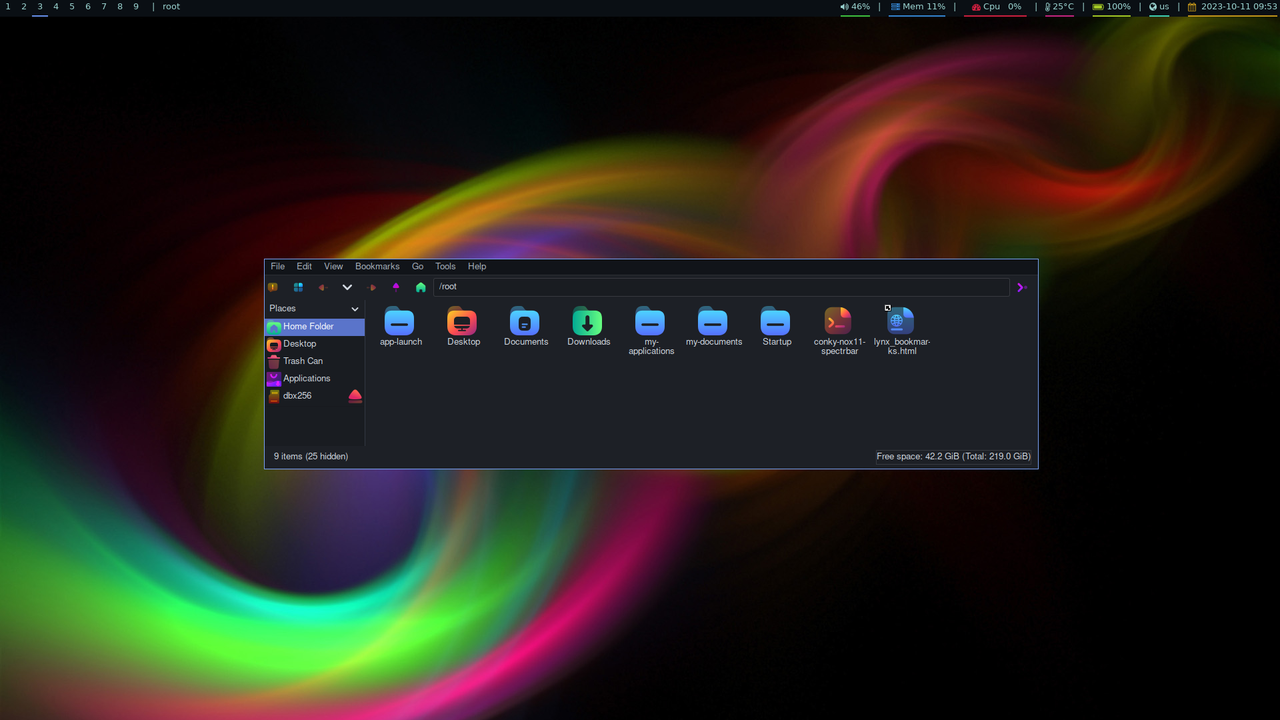Switch to workspace 5
This screenshot has width=1280, height=720.
[72, 7]
